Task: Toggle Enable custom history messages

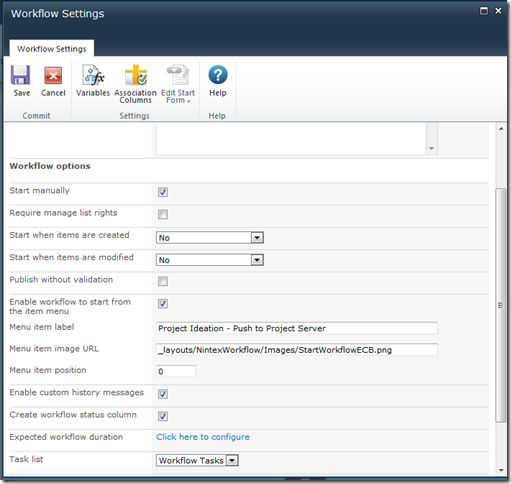Action: click(163, 394)
